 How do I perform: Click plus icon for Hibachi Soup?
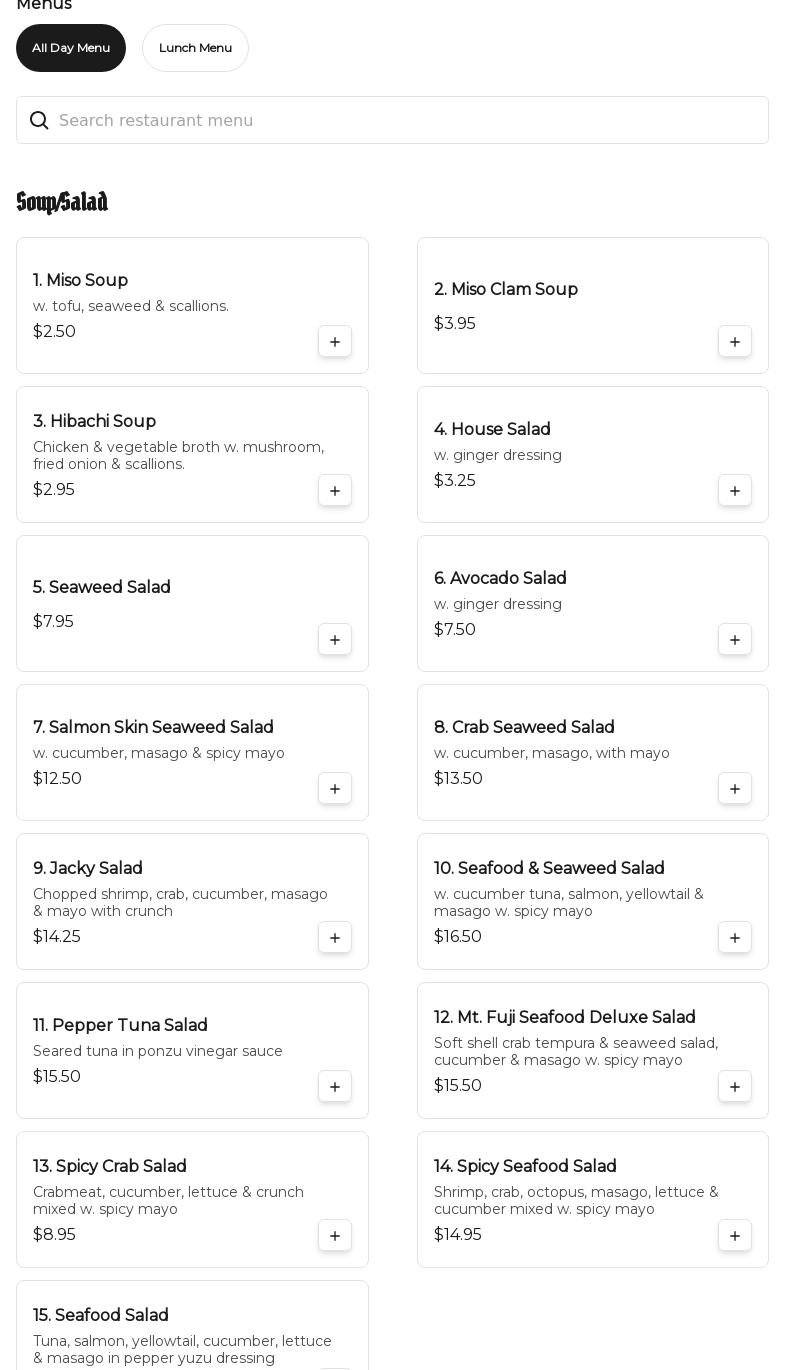[x=335, y=491]
